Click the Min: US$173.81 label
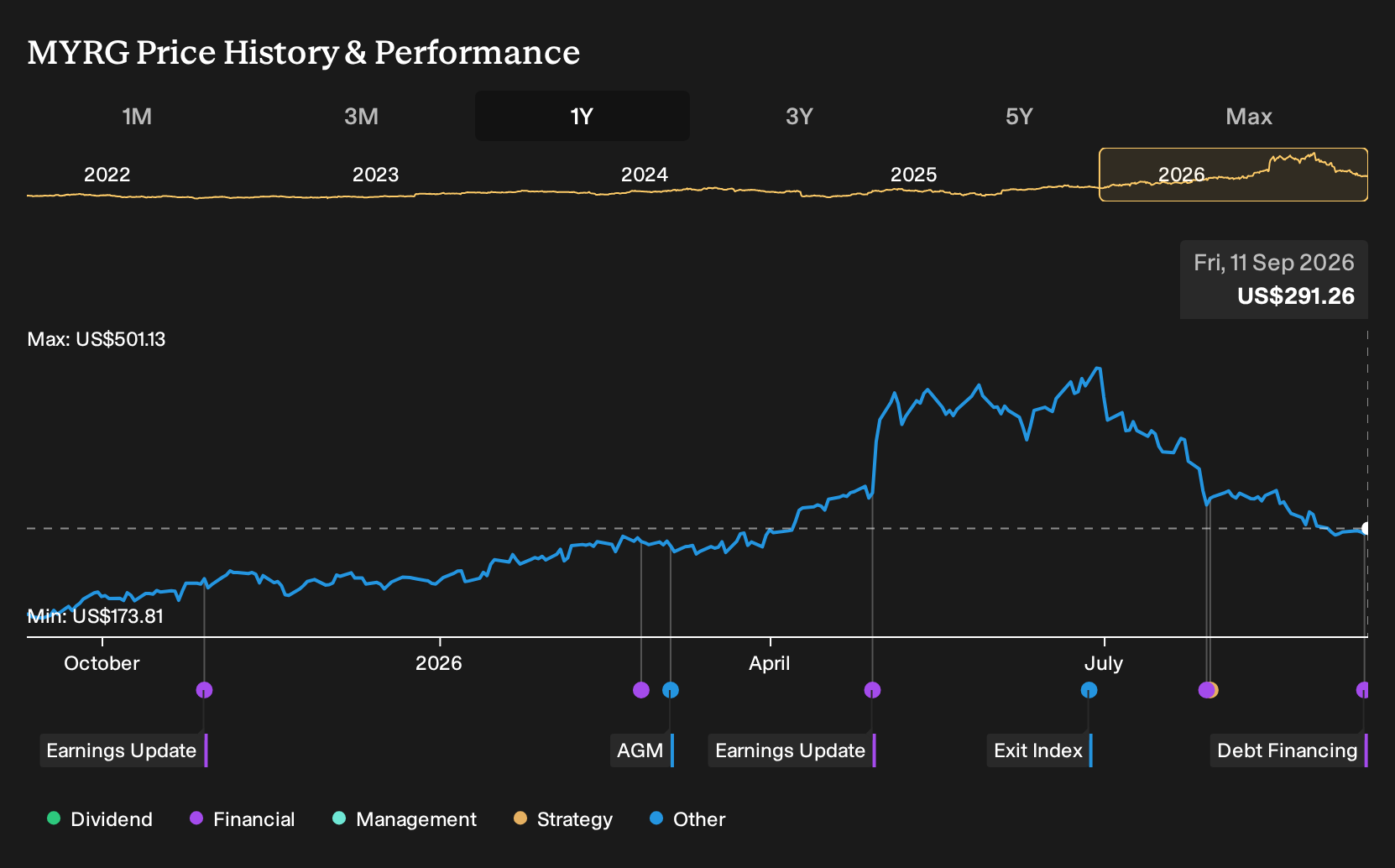Image resolution: width=1395 pixels, height=868 pixels. (x=96, y=616)
